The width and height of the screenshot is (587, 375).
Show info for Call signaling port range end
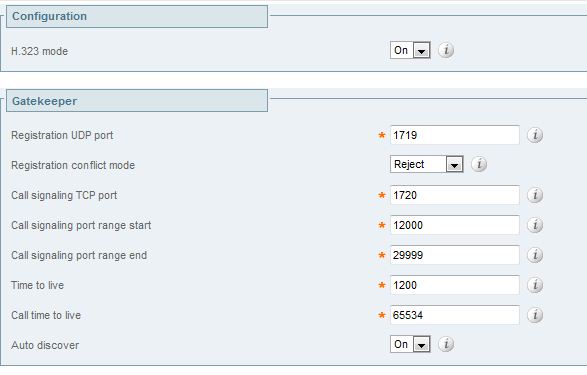[535, 255]
